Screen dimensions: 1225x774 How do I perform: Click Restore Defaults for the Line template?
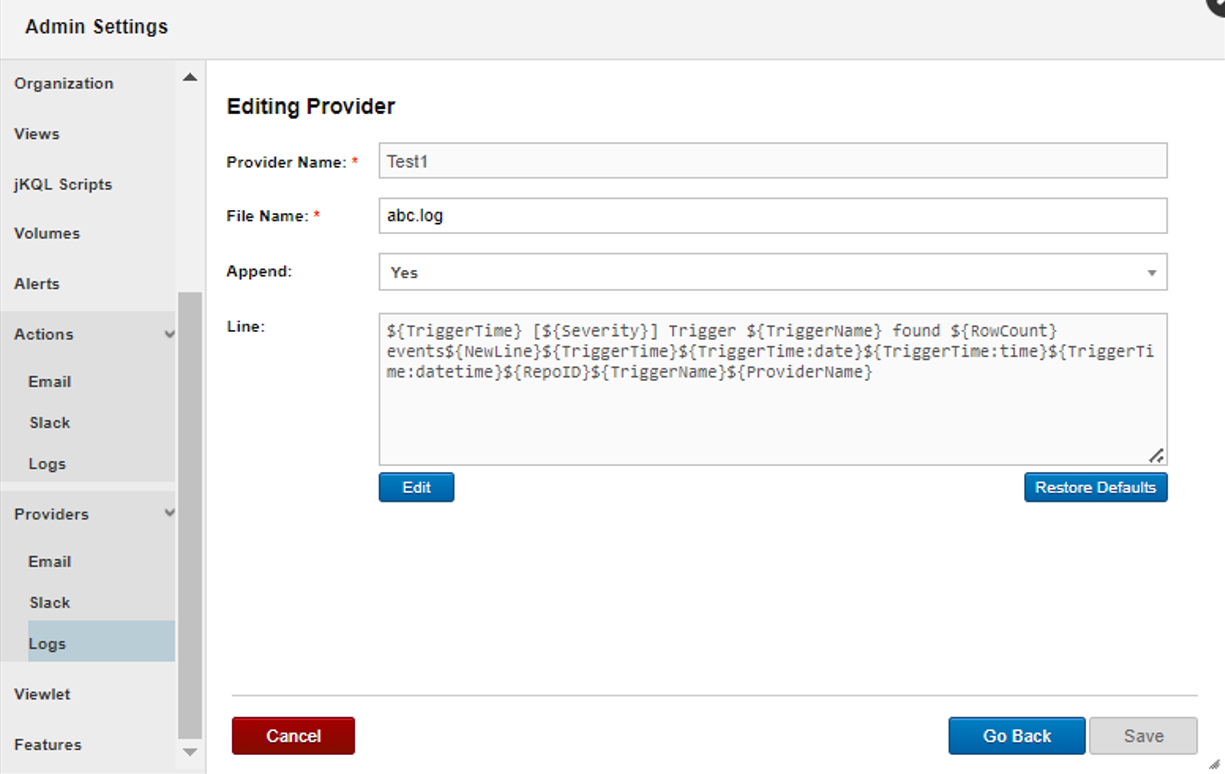click(1095, 487)
